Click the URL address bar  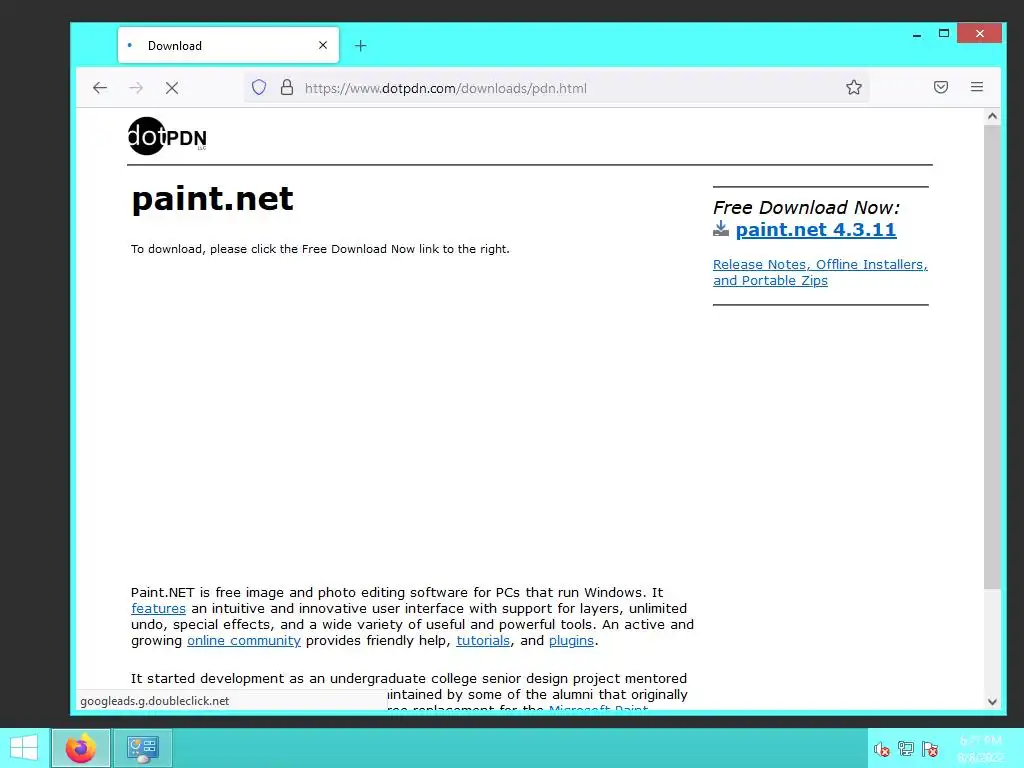coord(556,88)
